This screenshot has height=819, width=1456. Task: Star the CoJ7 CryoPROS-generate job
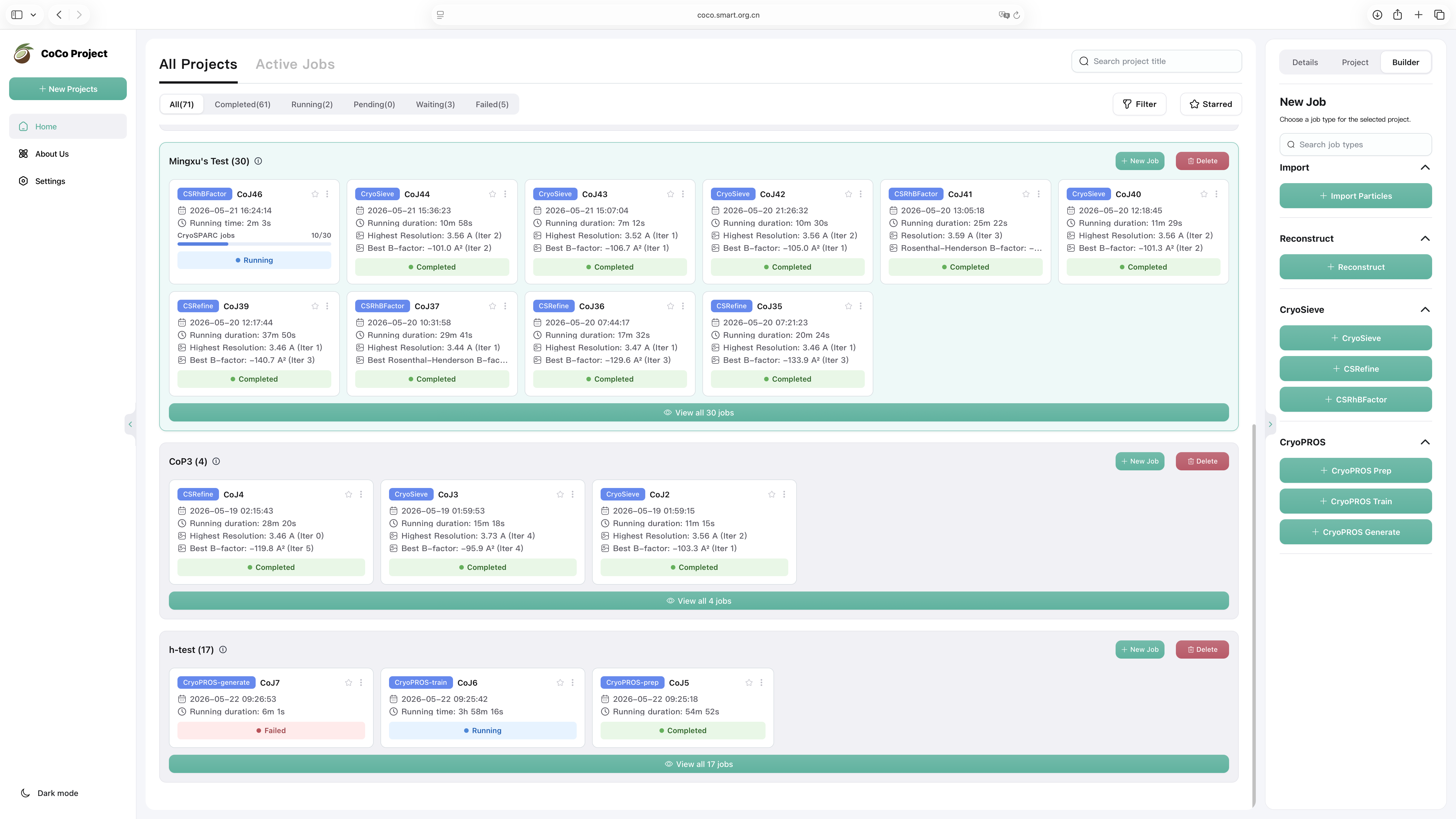tap(349, 682)
